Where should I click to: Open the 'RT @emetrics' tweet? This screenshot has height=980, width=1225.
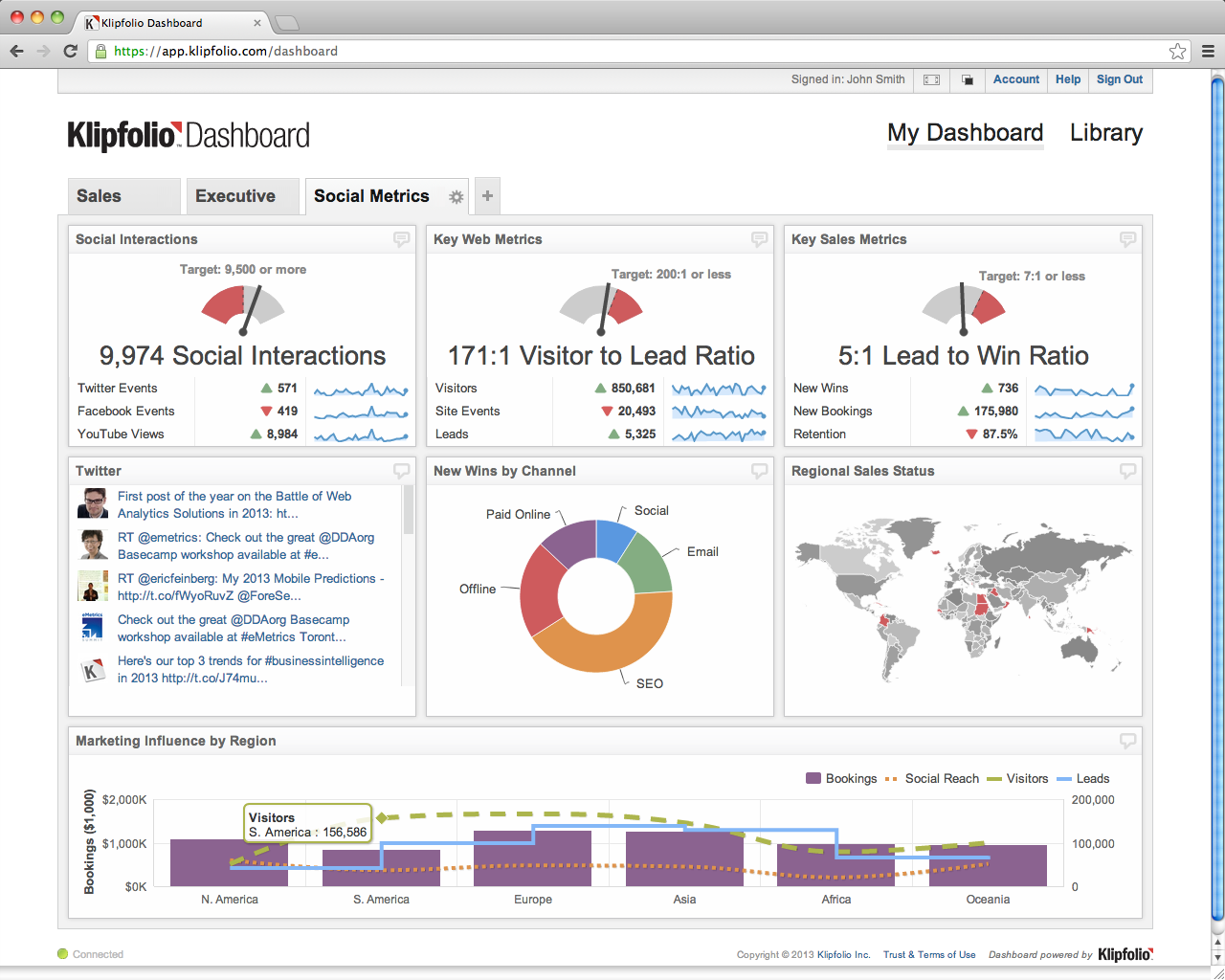[x=246, y=546]
